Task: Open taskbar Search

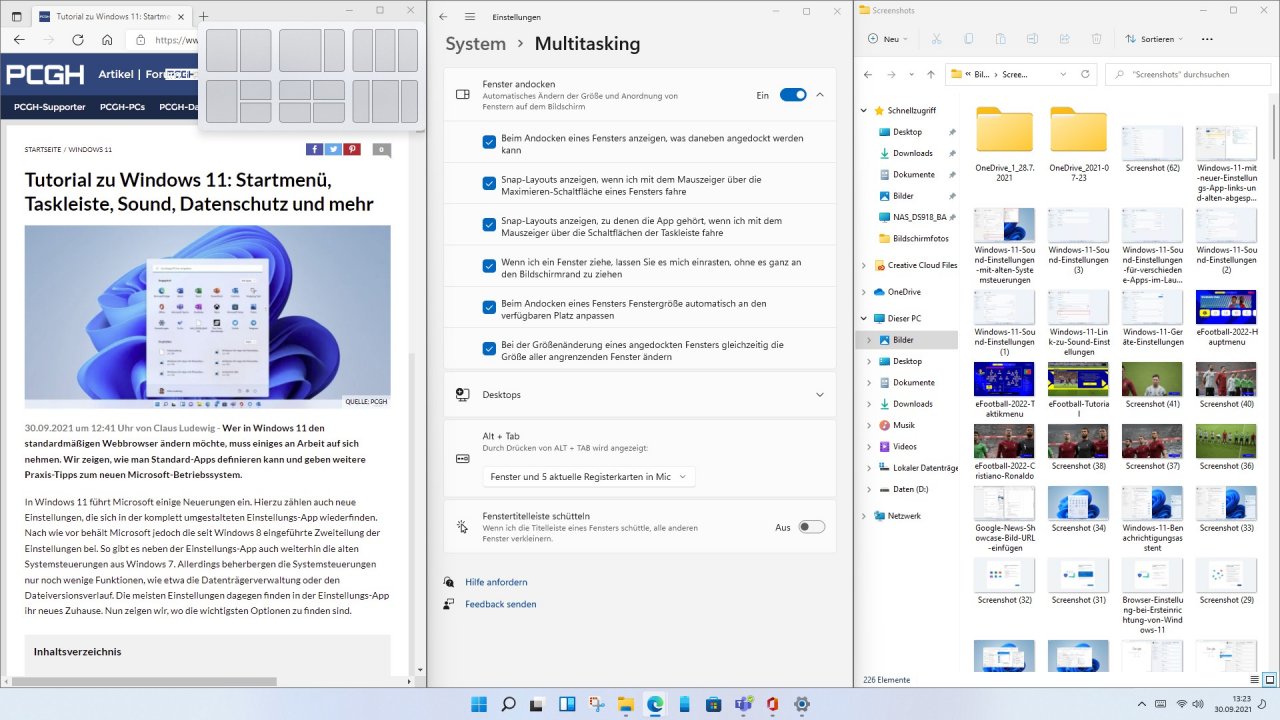Action: point(507,704)
